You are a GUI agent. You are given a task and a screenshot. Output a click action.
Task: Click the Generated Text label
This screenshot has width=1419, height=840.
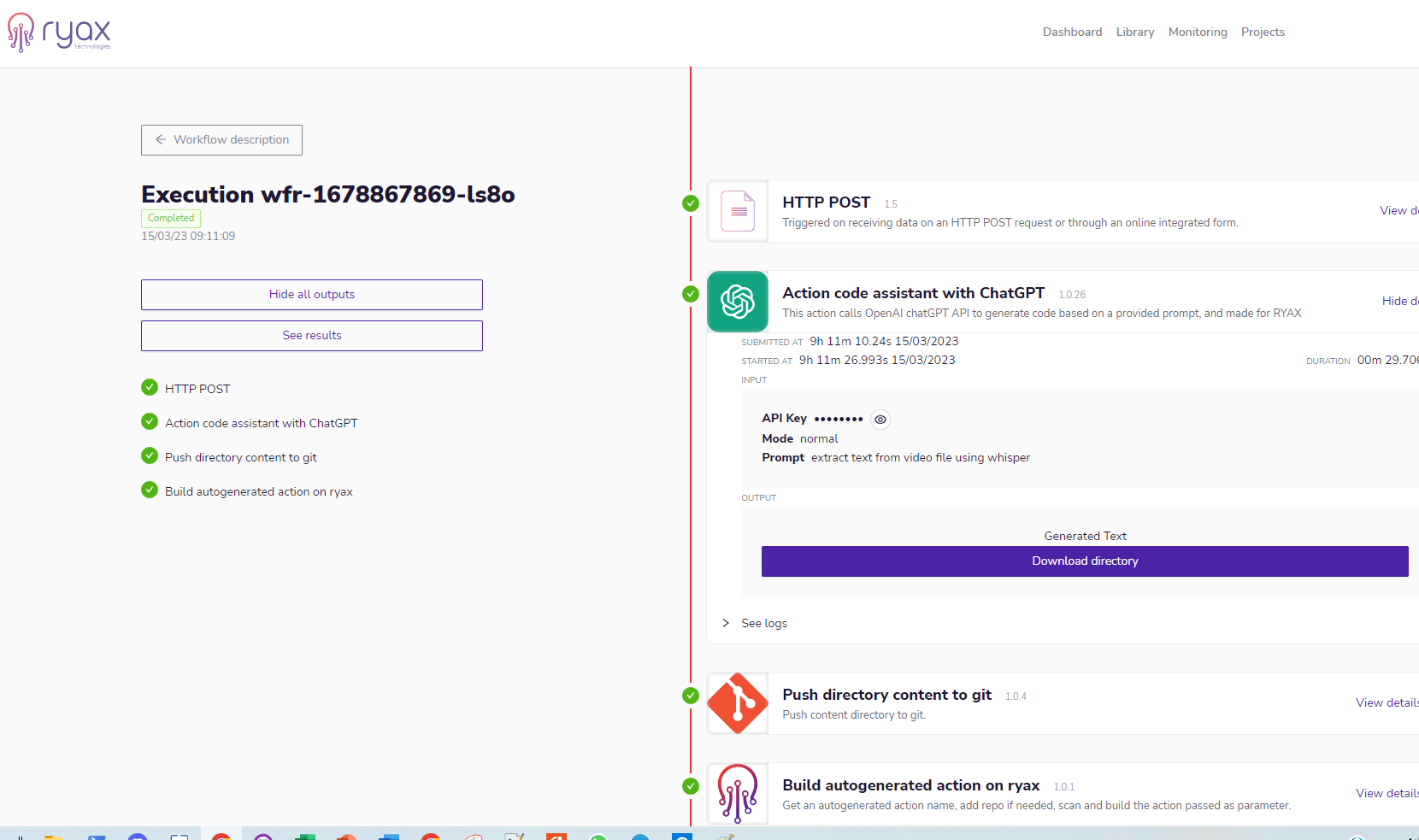tap(1086, 536)
